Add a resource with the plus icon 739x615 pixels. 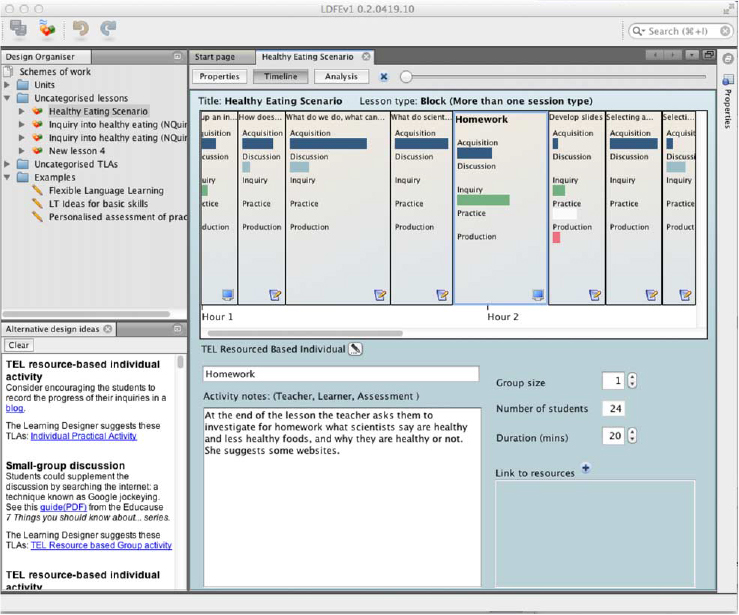(x=586, y=468)
